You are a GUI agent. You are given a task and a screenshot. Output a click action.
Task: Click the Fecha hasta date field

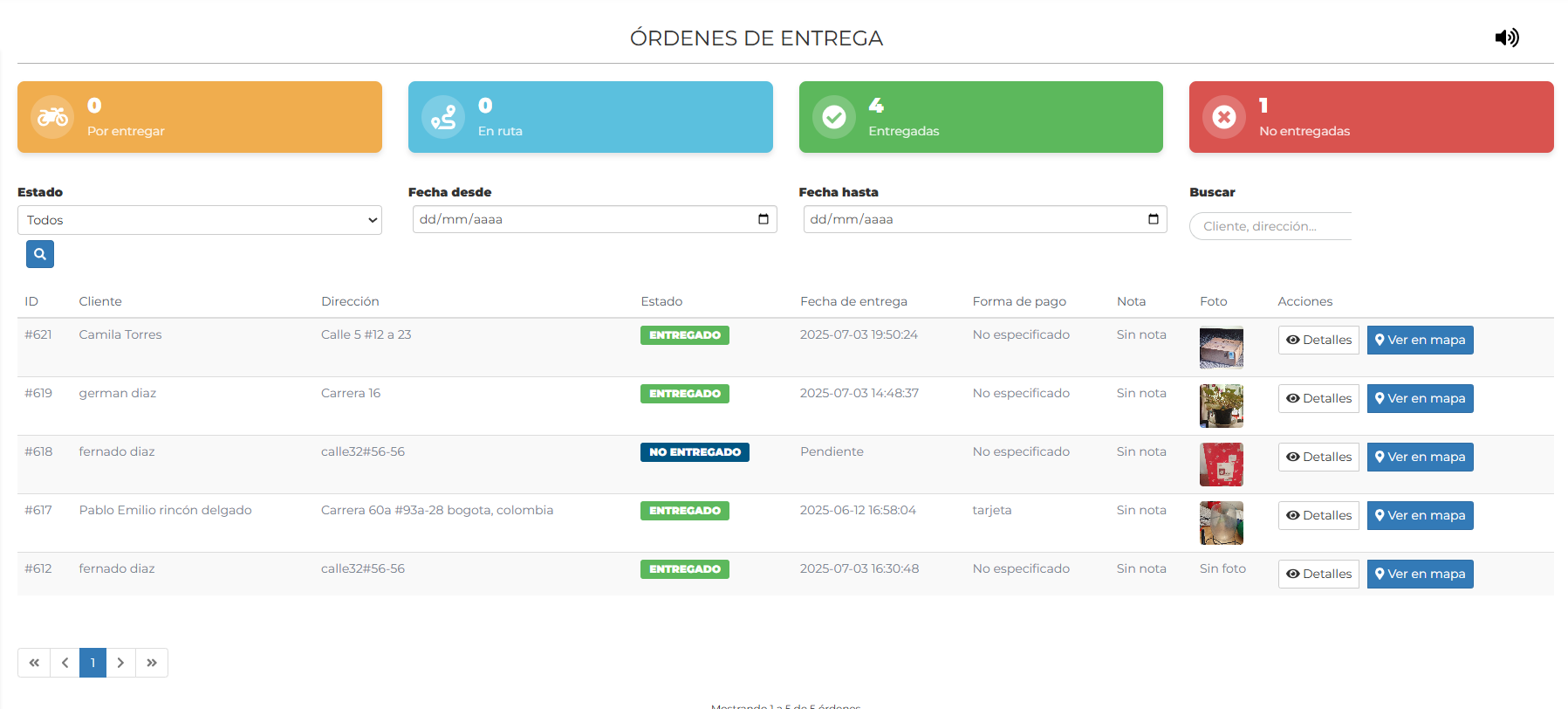pos(985,219)
